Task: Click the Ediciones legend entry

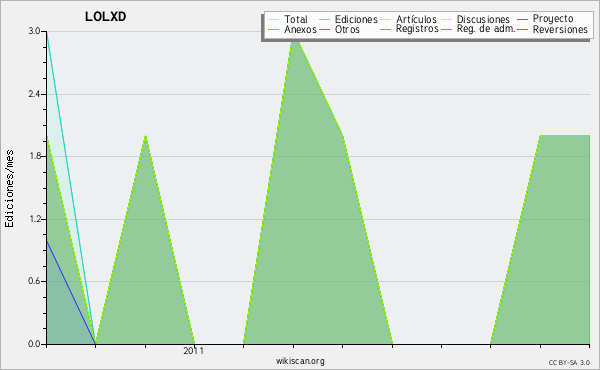Action: (x=348, y=19)
